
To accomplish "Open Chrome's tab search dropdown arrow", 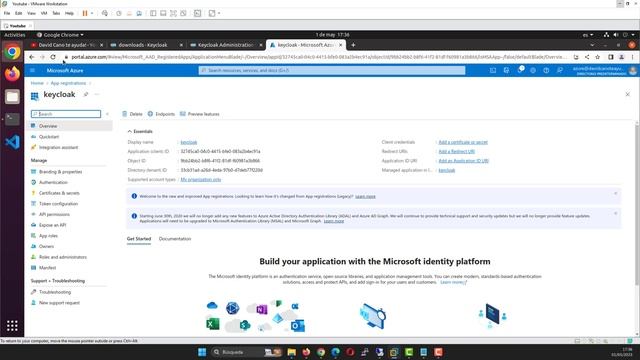I will pyautogui.click(x=592, y=45).
